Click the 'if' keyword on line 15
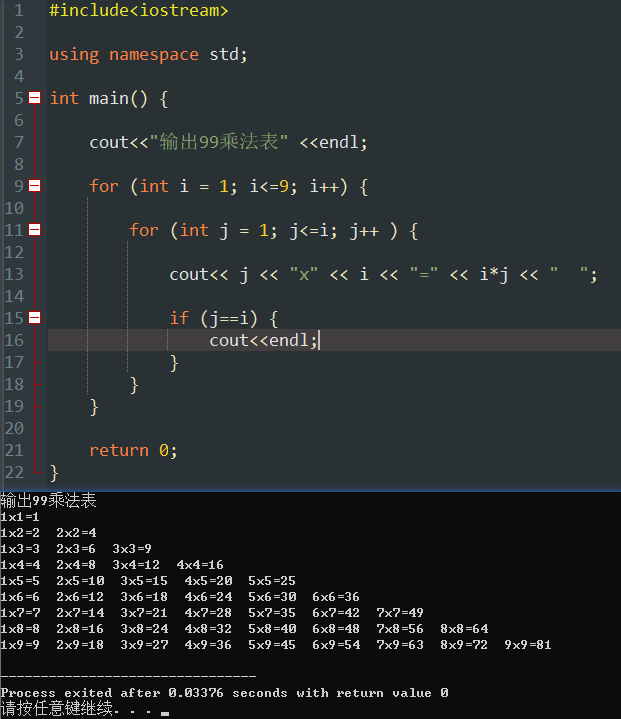The width and height of the screenshot is (621, 719). (179, 318)
